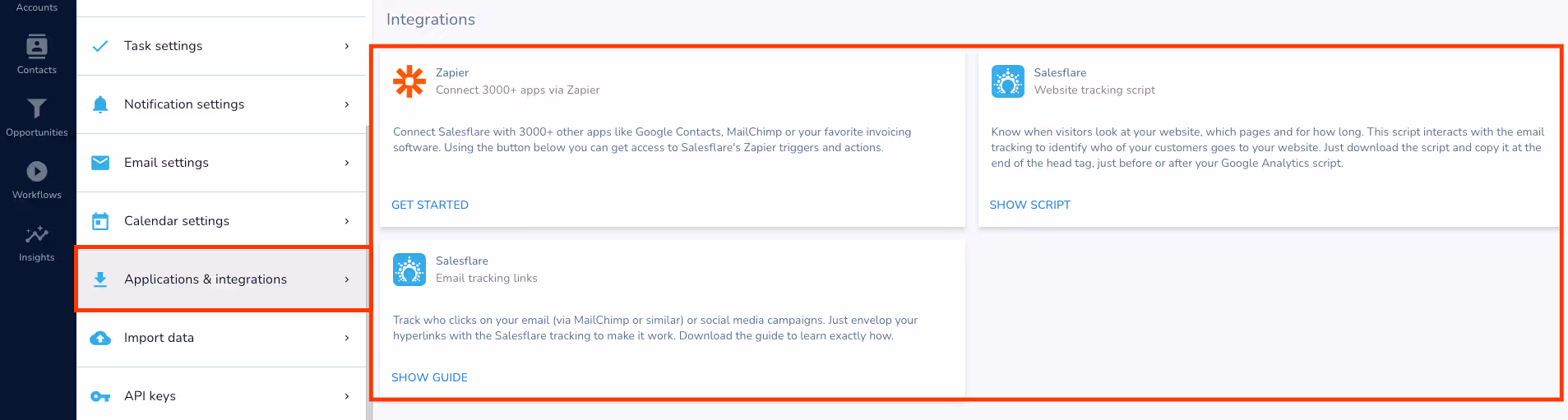Open Import data menu item
1568x420 pixels.
click(221, 338)
